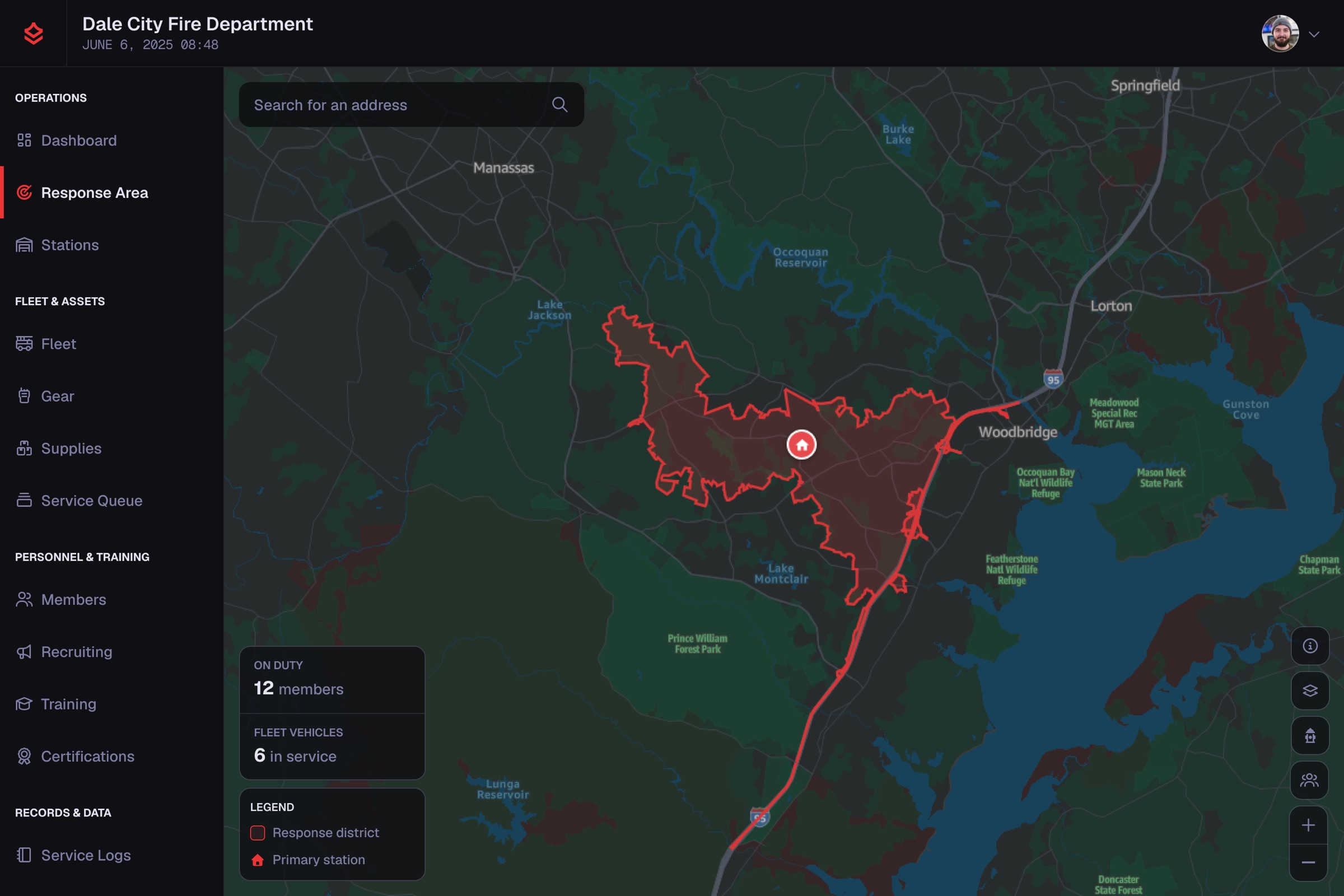
Task: Open the map layers button
Action: click(1310, 690)
